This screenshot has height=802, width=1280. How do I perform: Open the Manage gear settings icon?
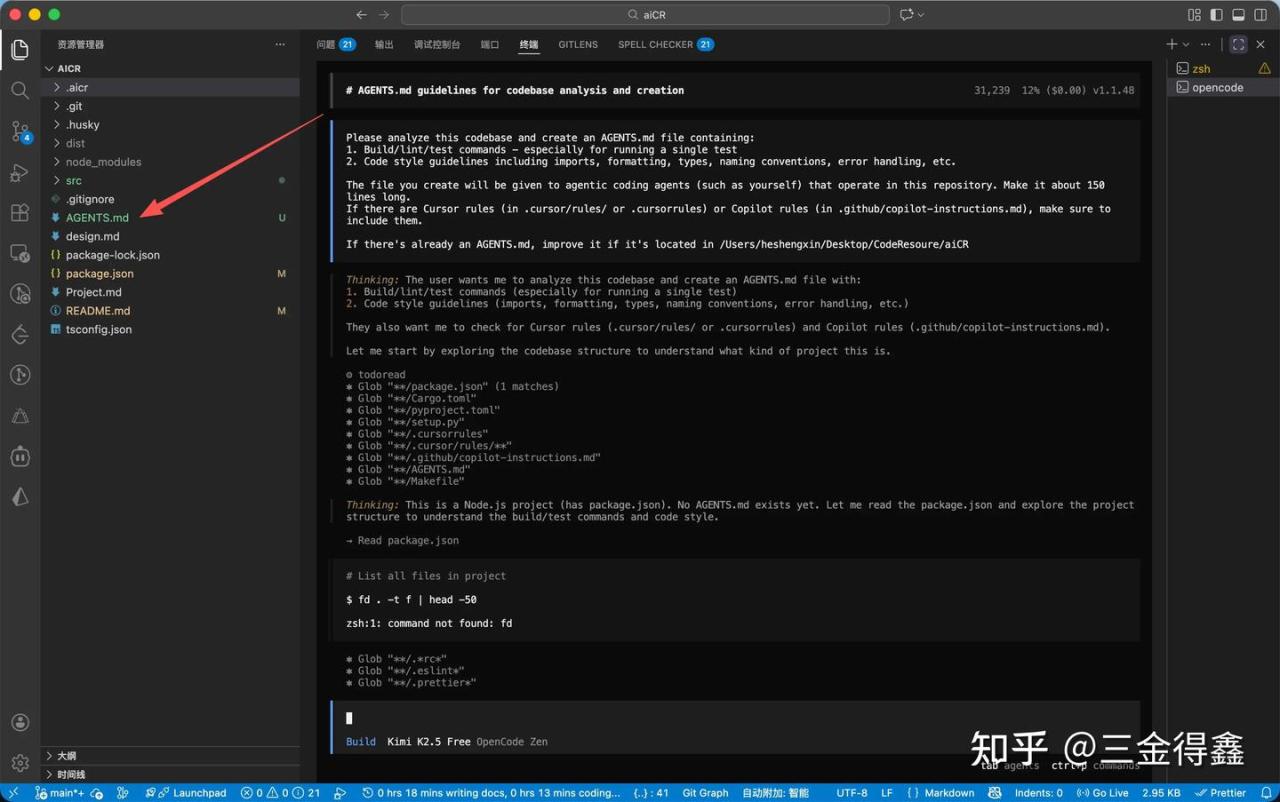[x=20, y=763]
